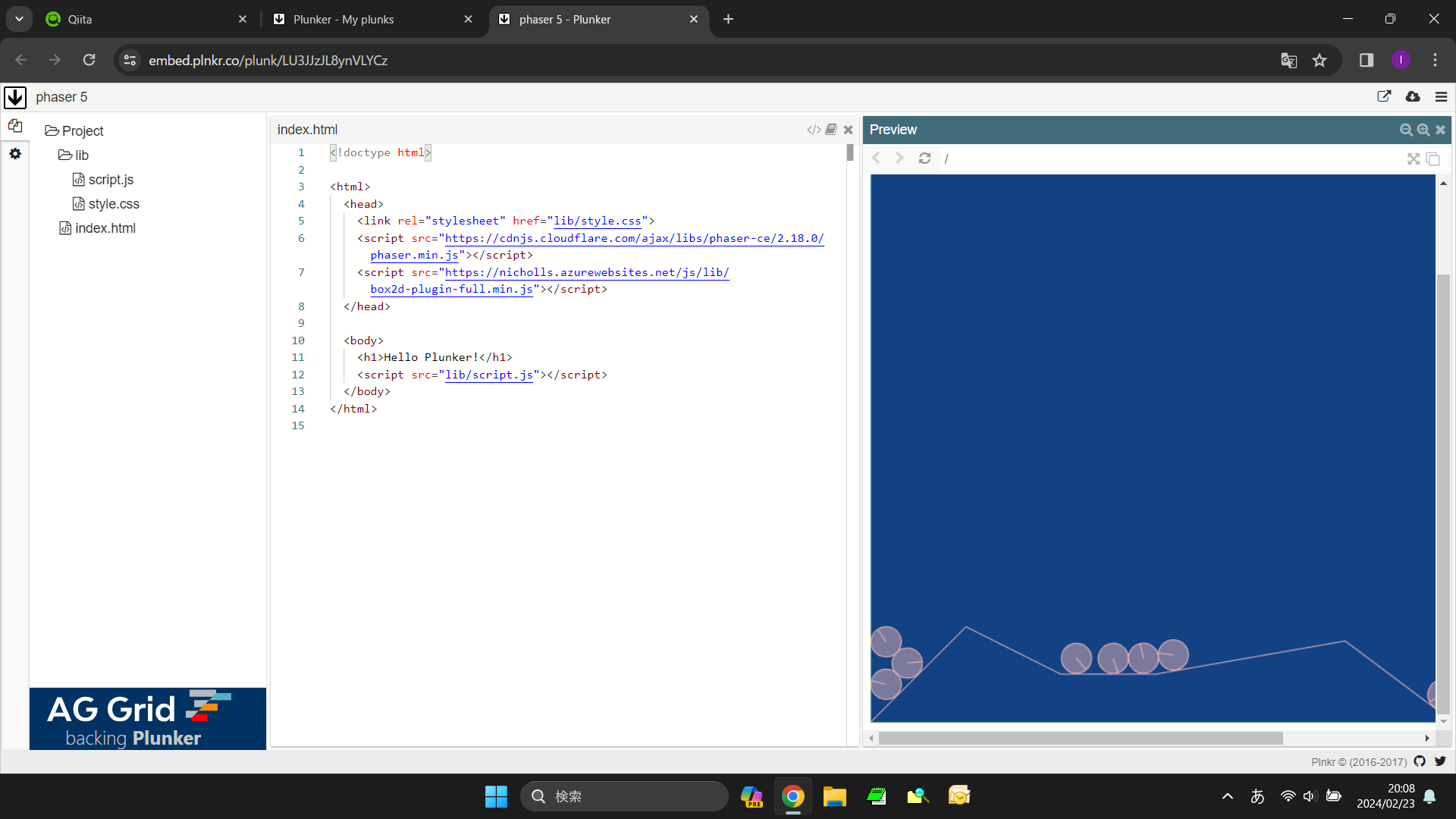The width and height of the screenshot is (1456, 819).
Task: Open the sidebar files panel icon
Action: tap(15, 126)
